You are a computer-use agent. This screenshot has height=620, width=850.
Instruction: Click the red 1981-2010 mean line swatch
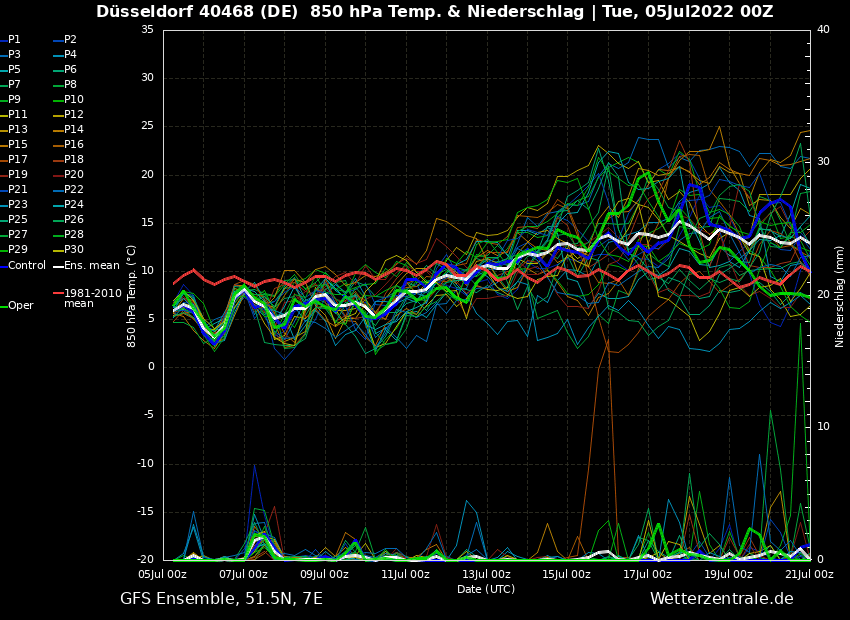tap(58, 294)
